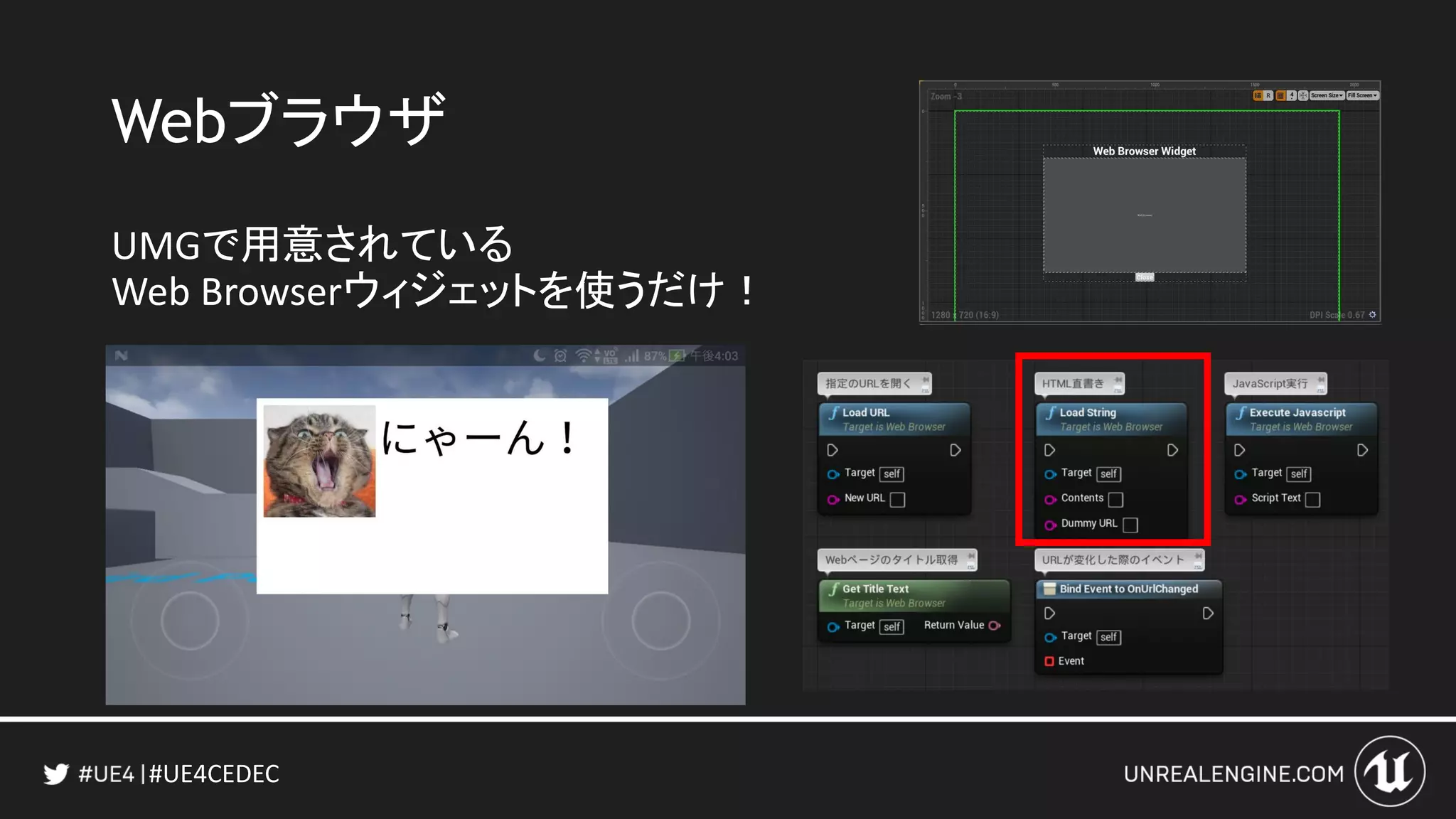The image size is (1456, 819).
Task: Tap the right virtual joystick
Action: tap(661, 621)
